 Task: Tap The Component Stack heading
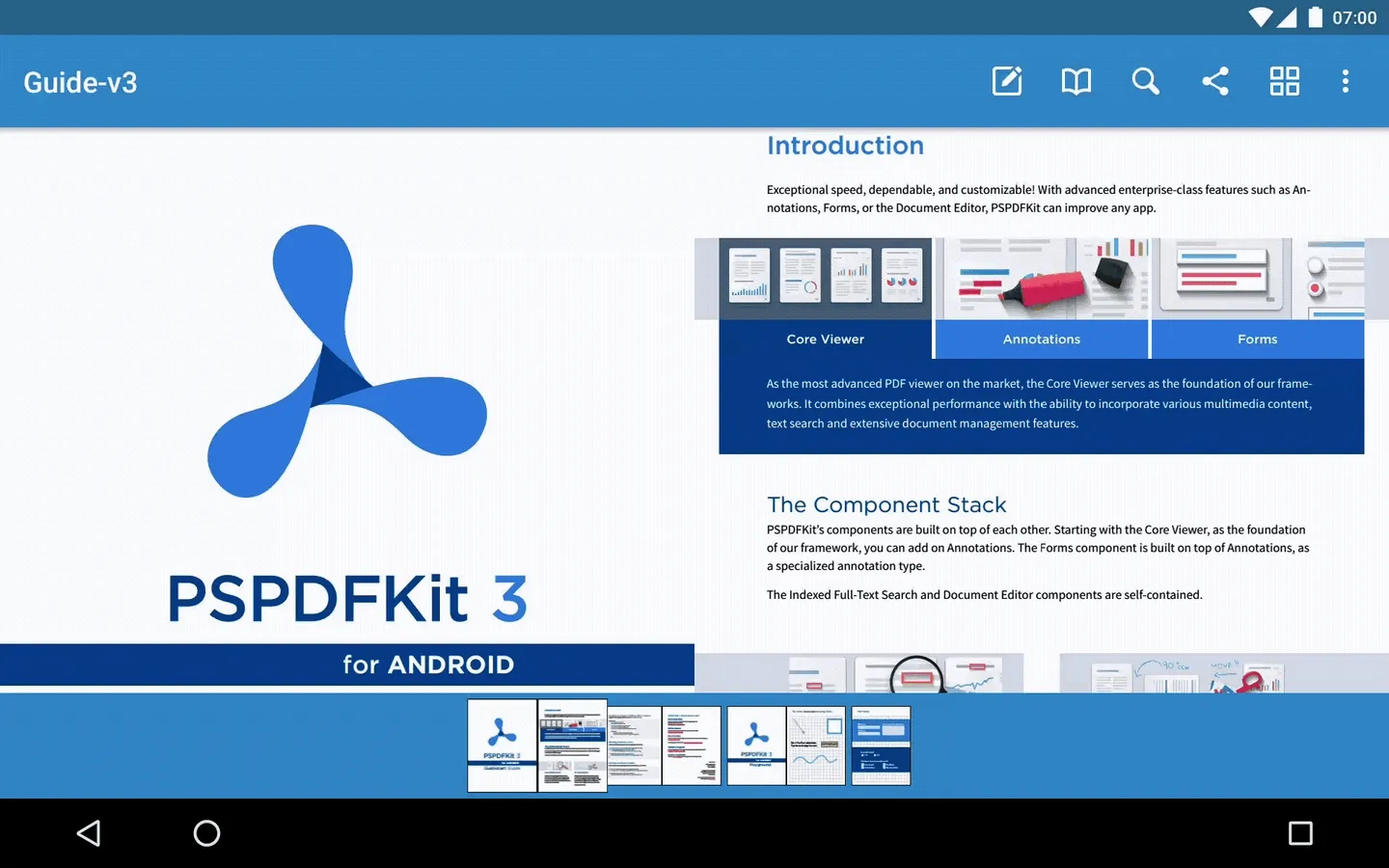(886, 504)
